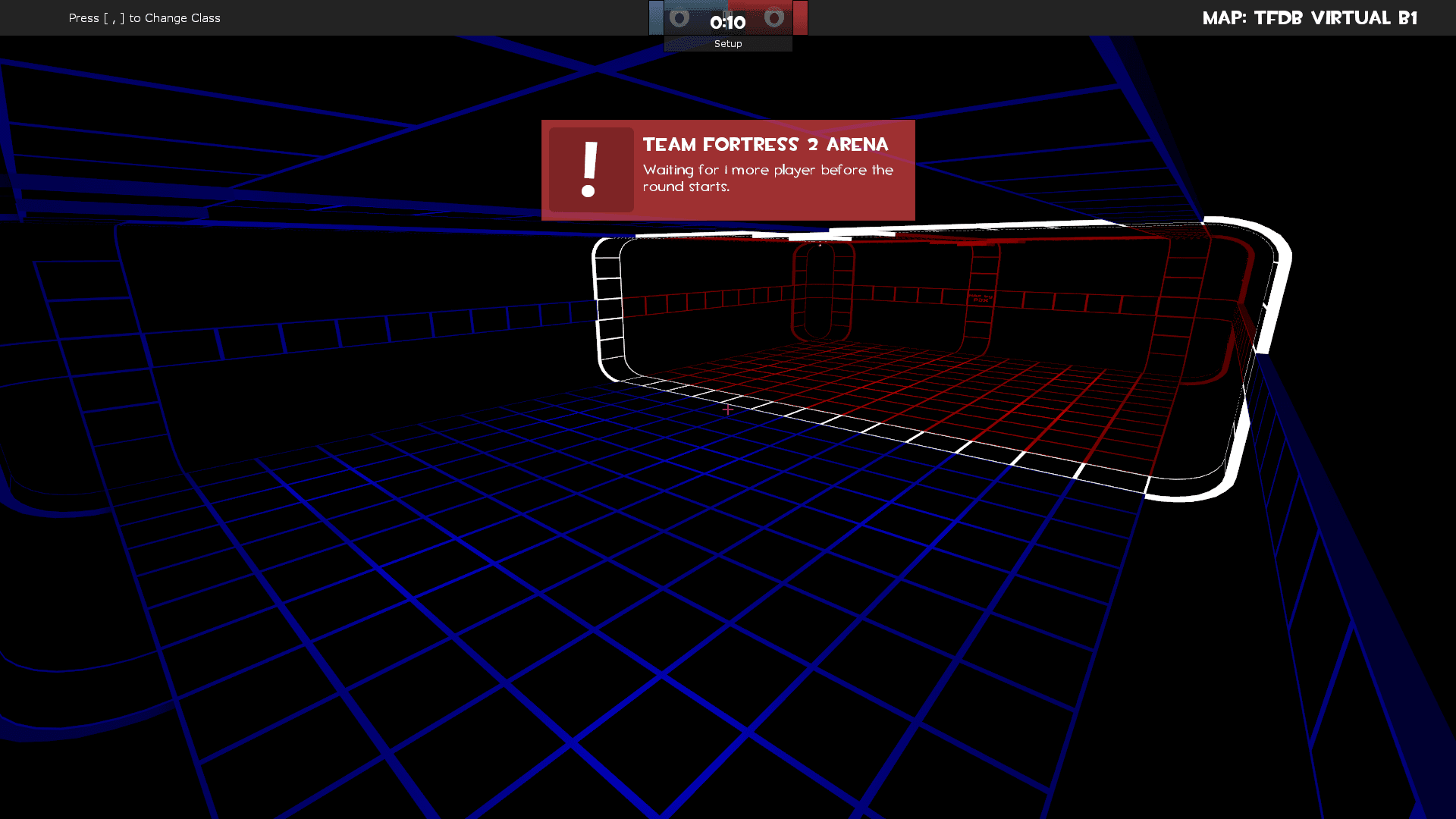Click the small red sign on the far wall
The height and width of the screenshot is (819, 1456).
981,299
